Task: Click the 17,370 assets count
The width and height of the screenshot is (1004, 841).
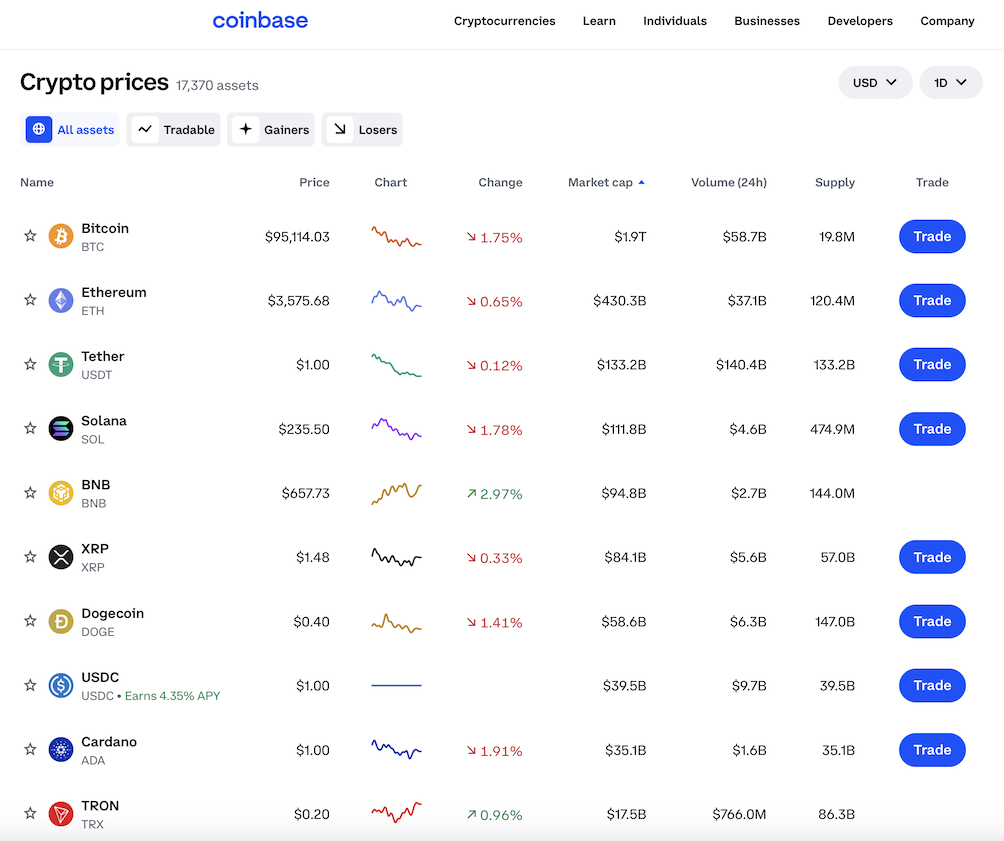Action: point(217,86)
